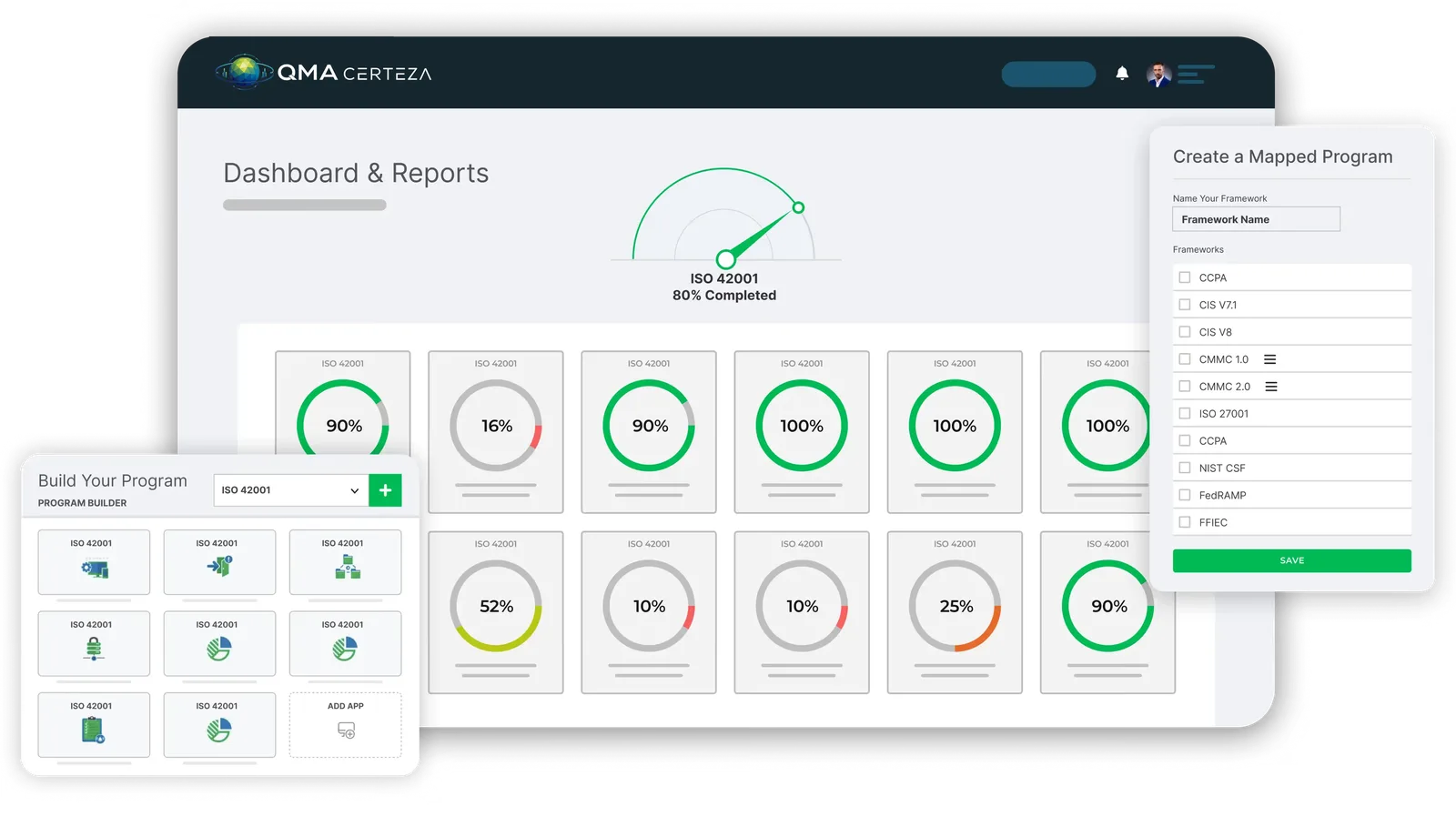Open the 52% ISO 42001 progress card
This screenshot has height=816, width=1456.
click(x=496, y=612)
